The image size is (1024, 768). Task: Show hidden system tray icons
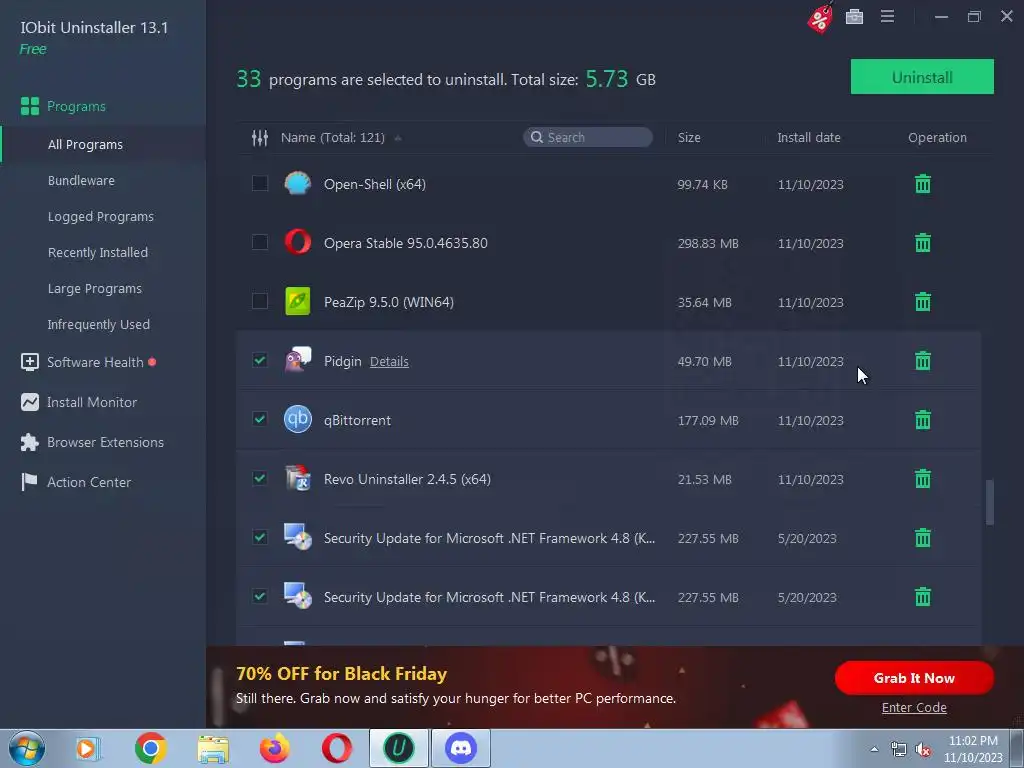point(874,749)
